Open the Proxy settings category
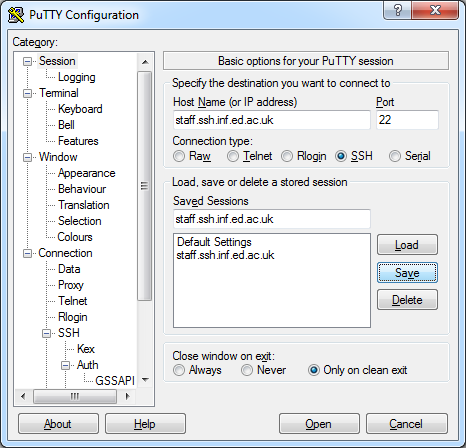This screenshot has height=448, width=466. point(71,285)
